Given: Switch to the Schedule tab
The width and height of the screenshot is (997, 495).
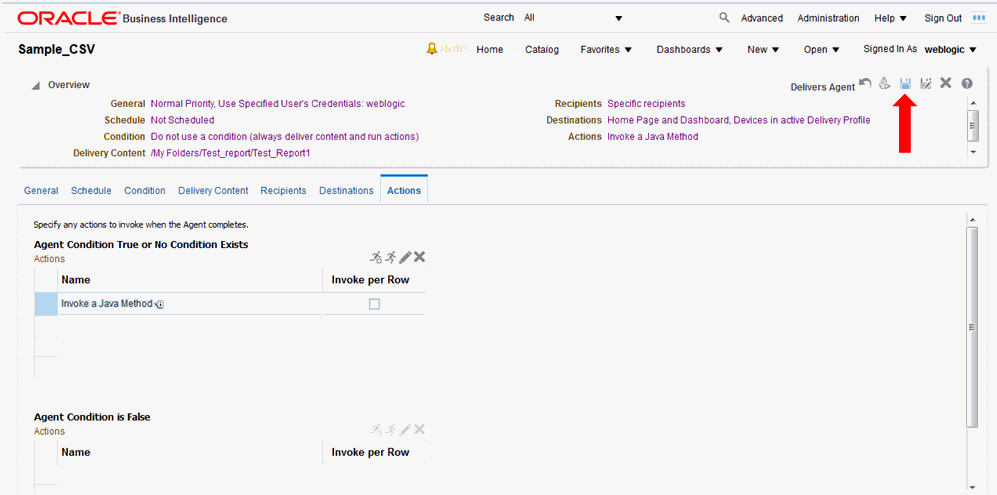Looking at the screenshot, I should coord(91,191).
